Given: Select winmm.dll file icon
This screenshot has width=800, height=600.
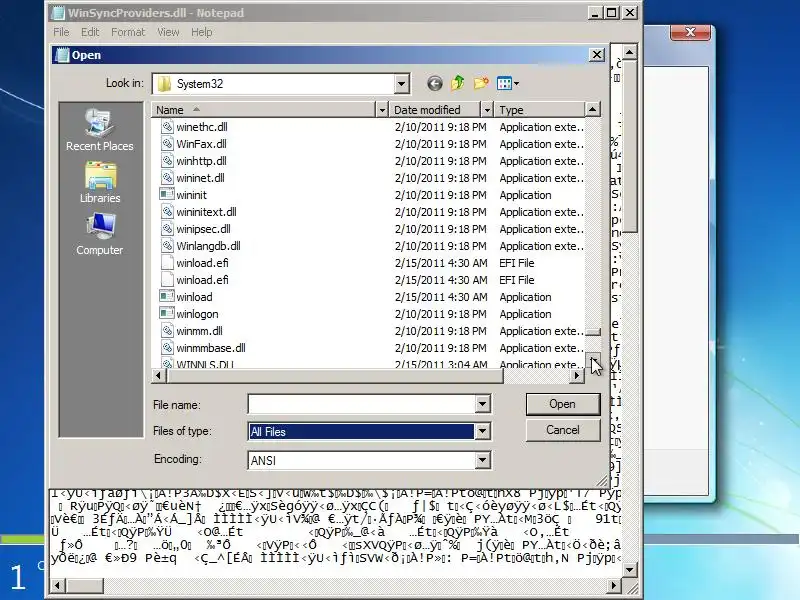Looking at the screenshot, I should (167, 331).
